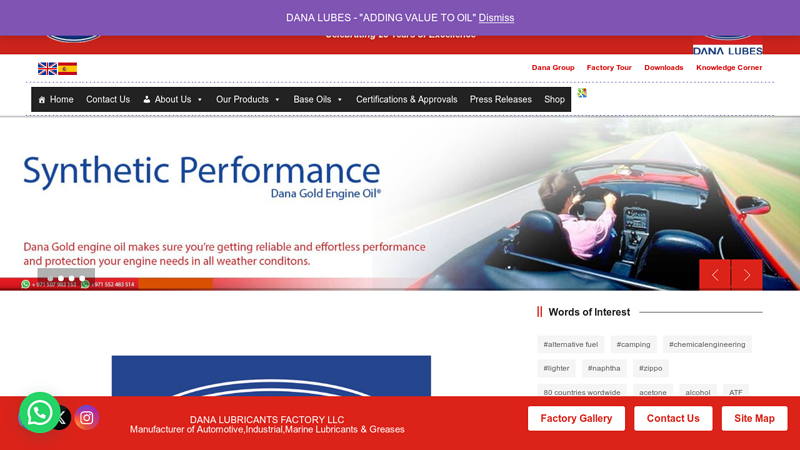Expand the About Us dropdown arrow
This screenshot has width=800, height=450.
200,100
